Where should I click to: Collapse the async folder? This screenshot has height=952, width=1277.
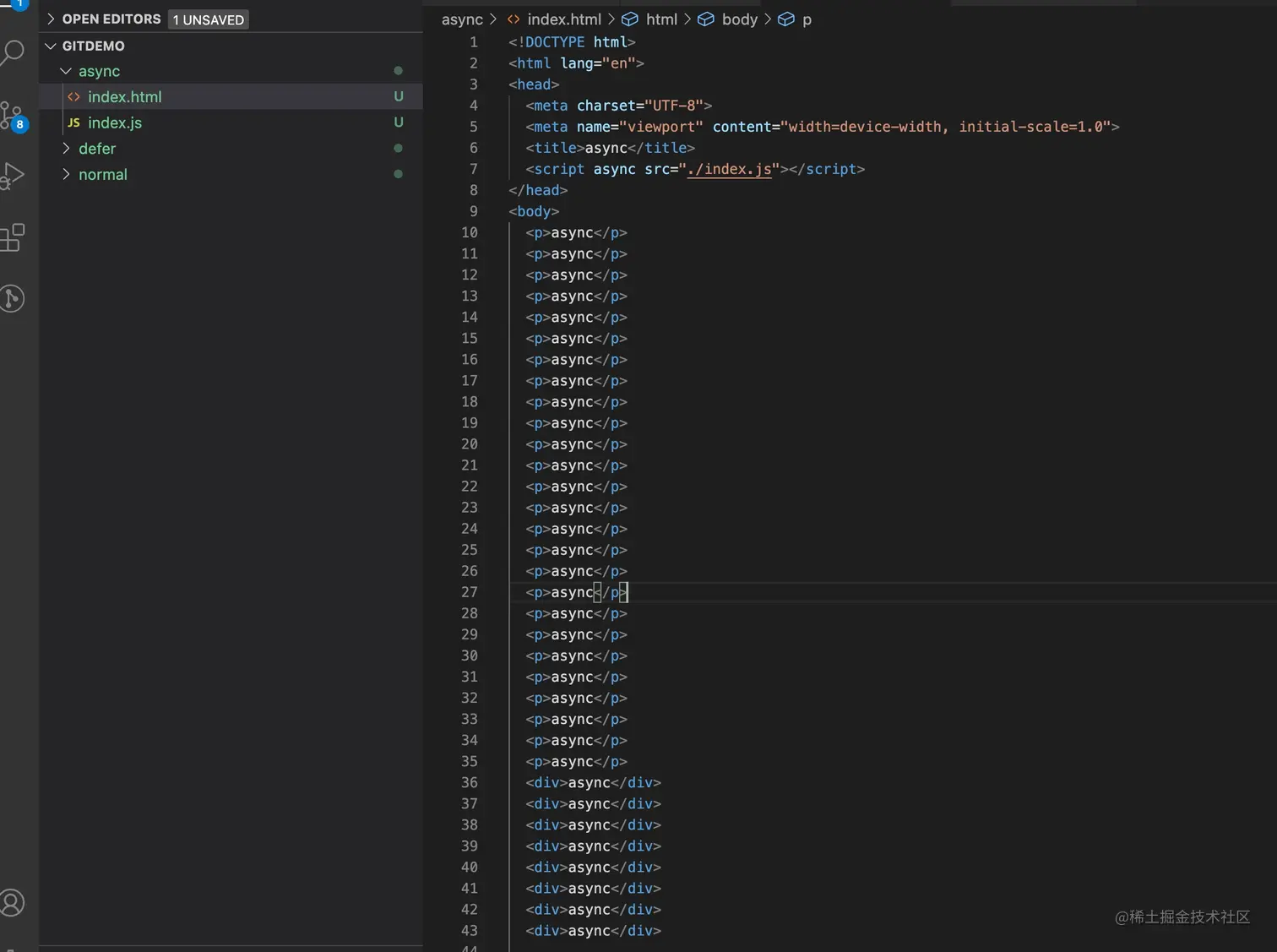tap(66, 71)
